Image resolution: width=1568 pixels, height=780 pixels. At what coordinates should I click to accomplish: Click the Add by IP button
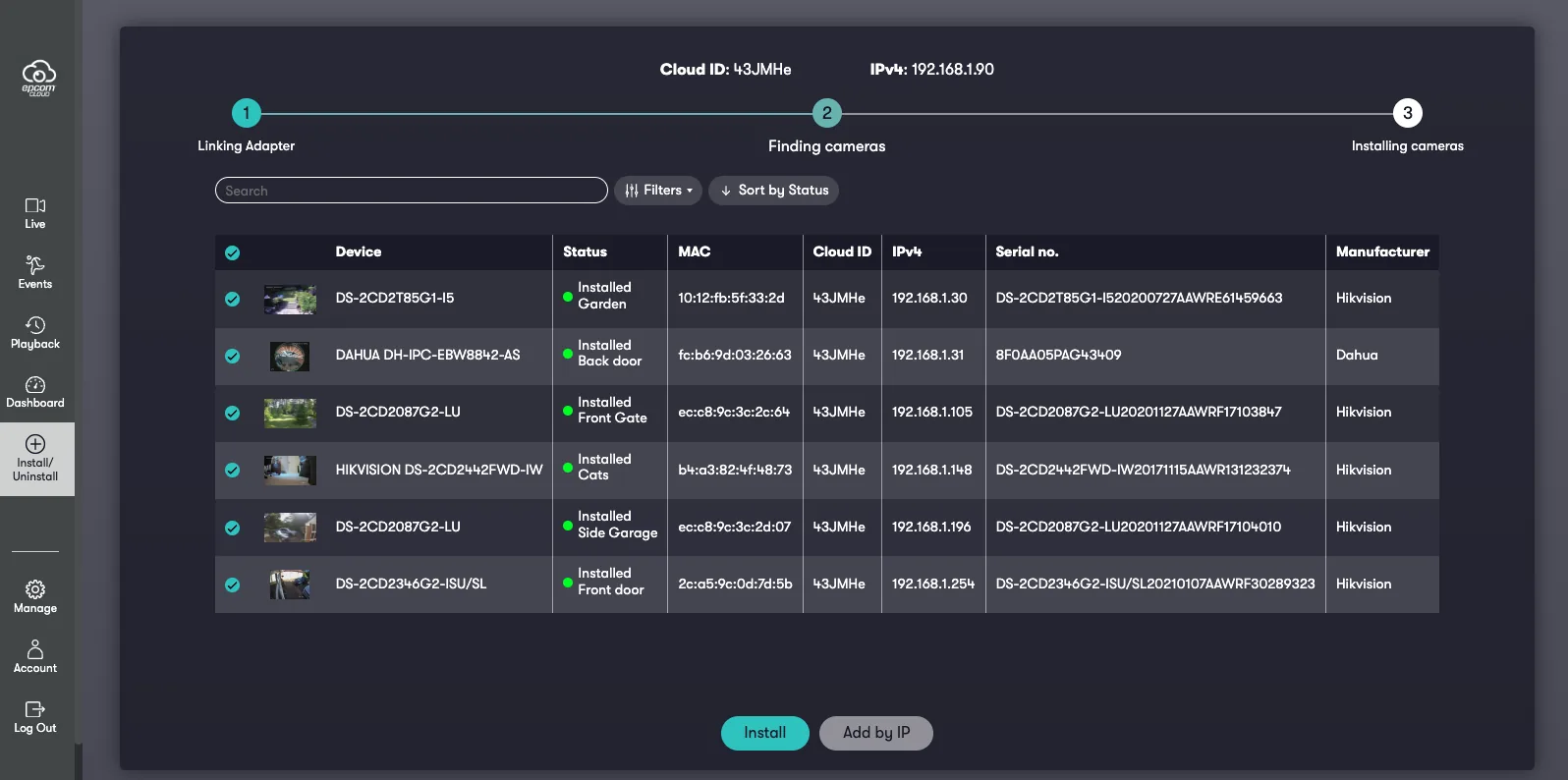[875, 733]
